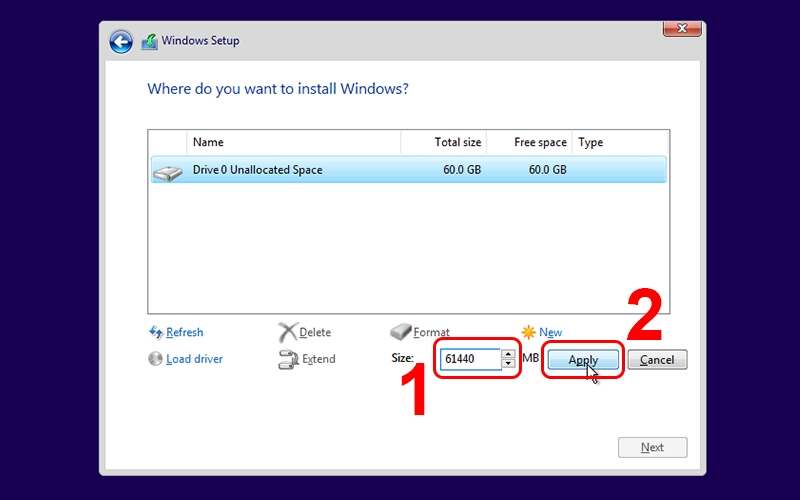Click the 60.0 GB total size cell

tap(462, 170)
